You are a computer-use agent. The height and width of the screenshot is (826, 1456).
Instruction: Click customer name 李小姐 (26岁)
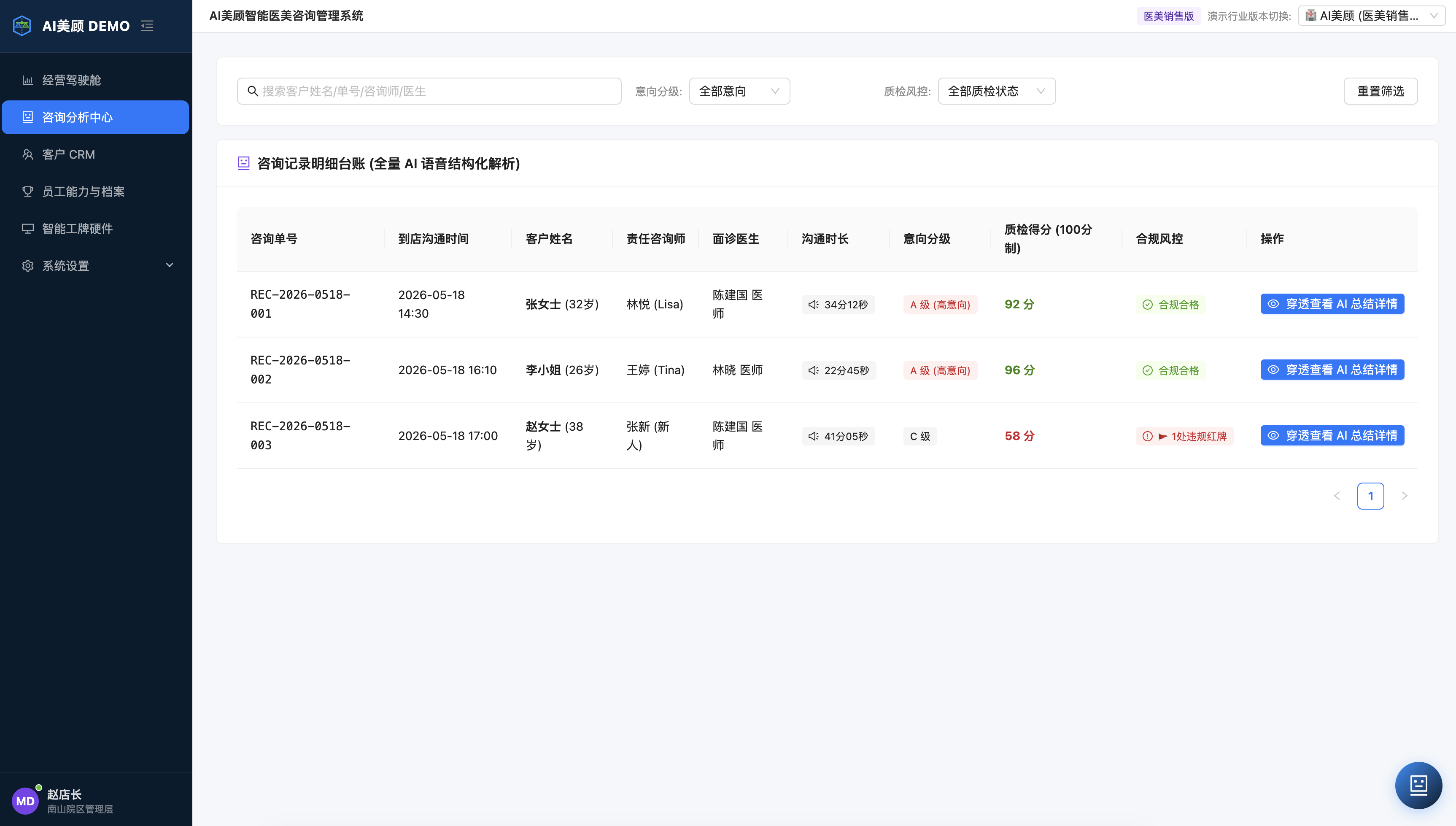pyautogui.click(x=562, y=370)
